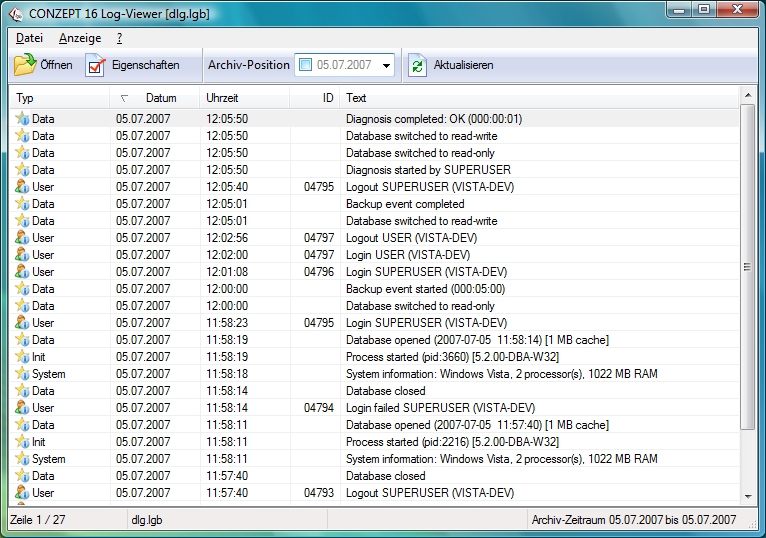The width and height of the screenshot is (766, 538).
Task: Select 'Database switched to read-write' at 12:05:50
Action: coord(422,136)
